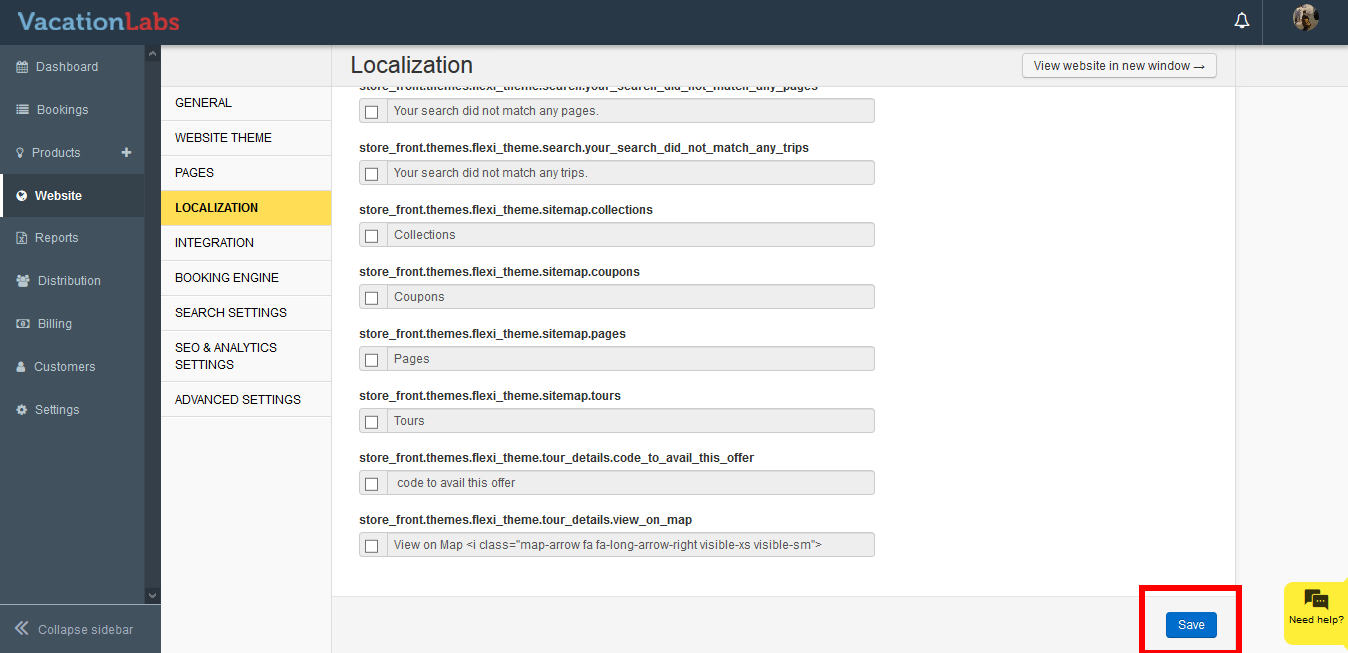Click the Bookings list icon
Screen dimensions: 1348x653
pyautogui.click(x=22, y=110)
